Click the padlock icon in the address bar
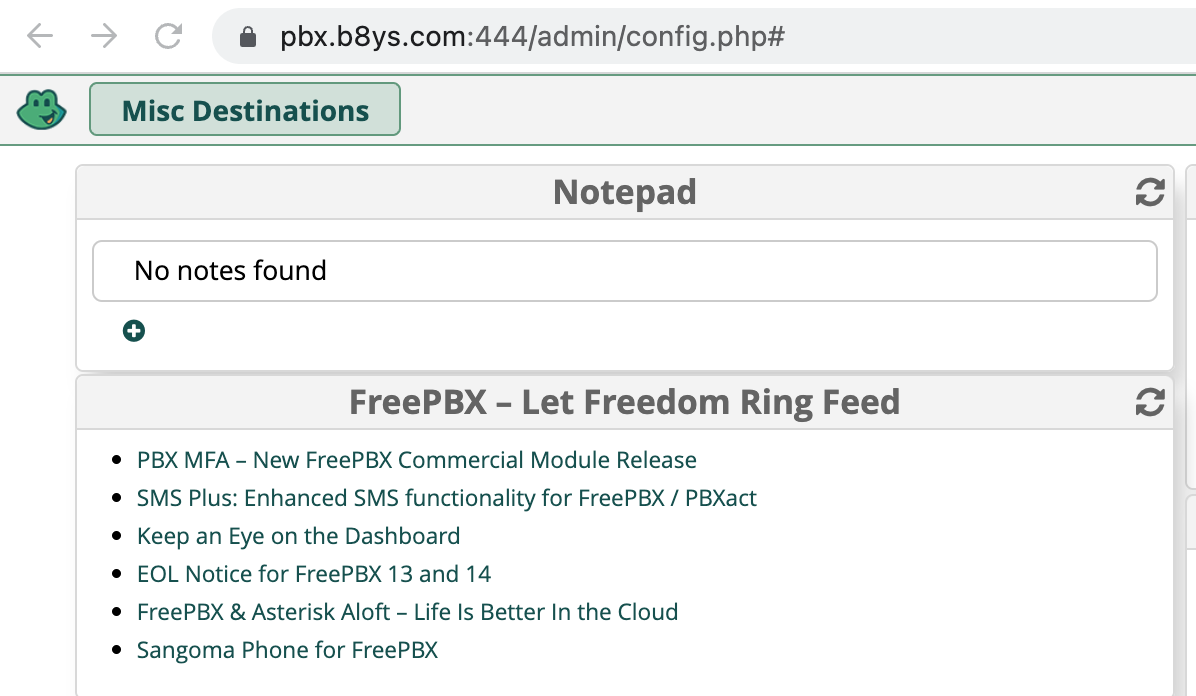 click(x=249, y=38)
